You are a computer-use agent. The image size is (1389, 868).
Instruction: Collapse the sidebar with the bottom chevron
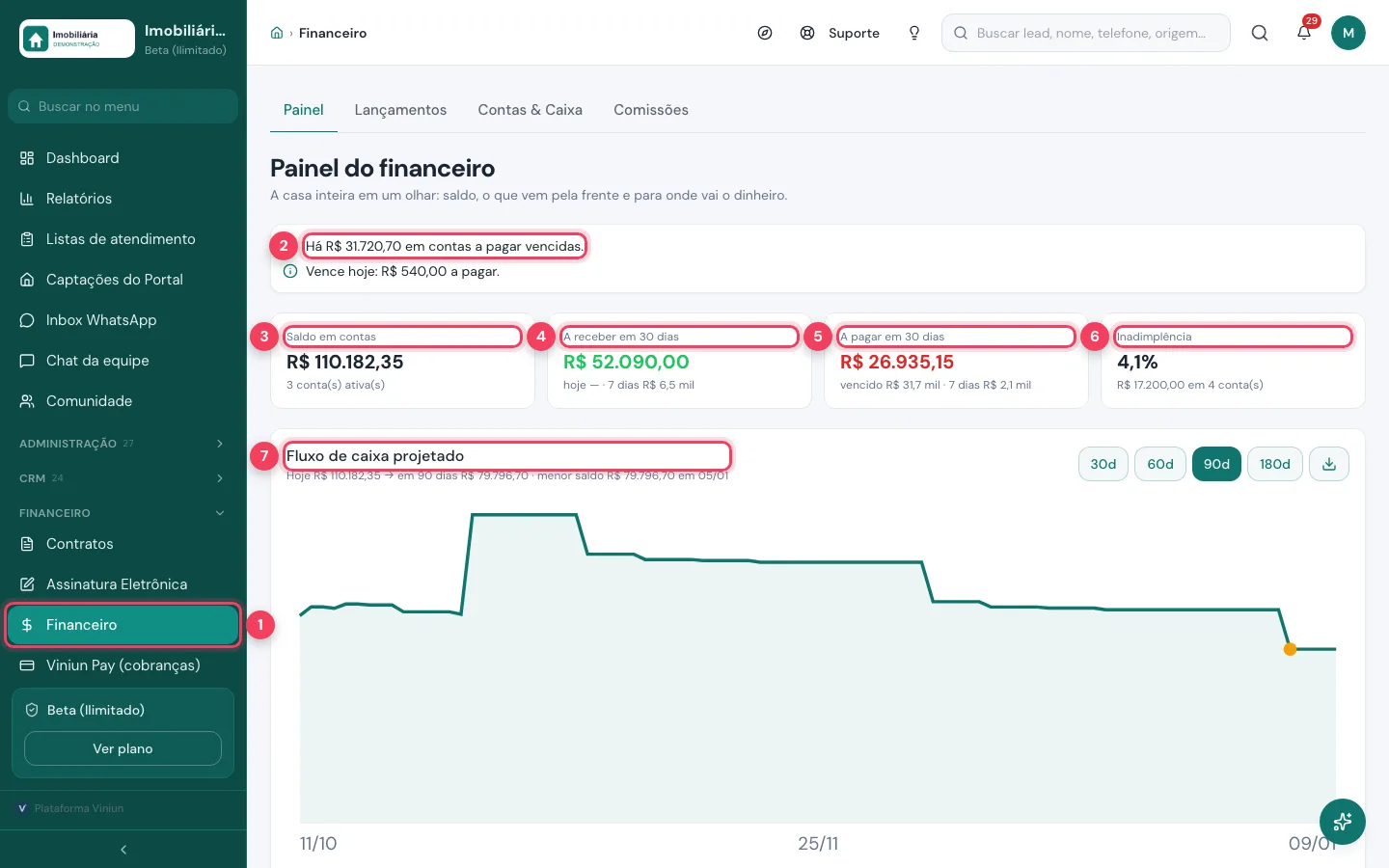tap(123, 850)
